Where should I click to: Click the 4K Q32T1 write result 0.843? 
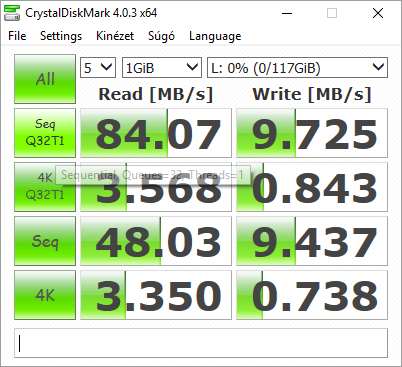point(312,187)
